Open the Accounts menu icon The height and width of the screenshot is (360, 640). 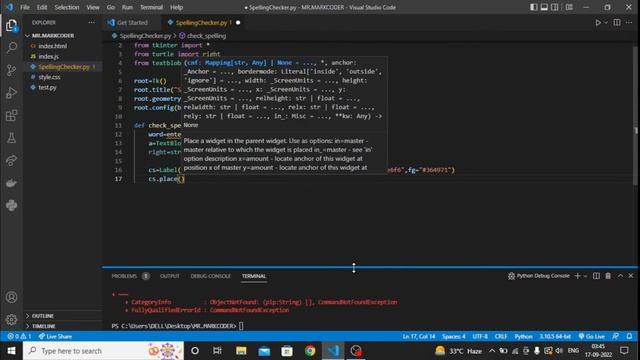point(11,297)
